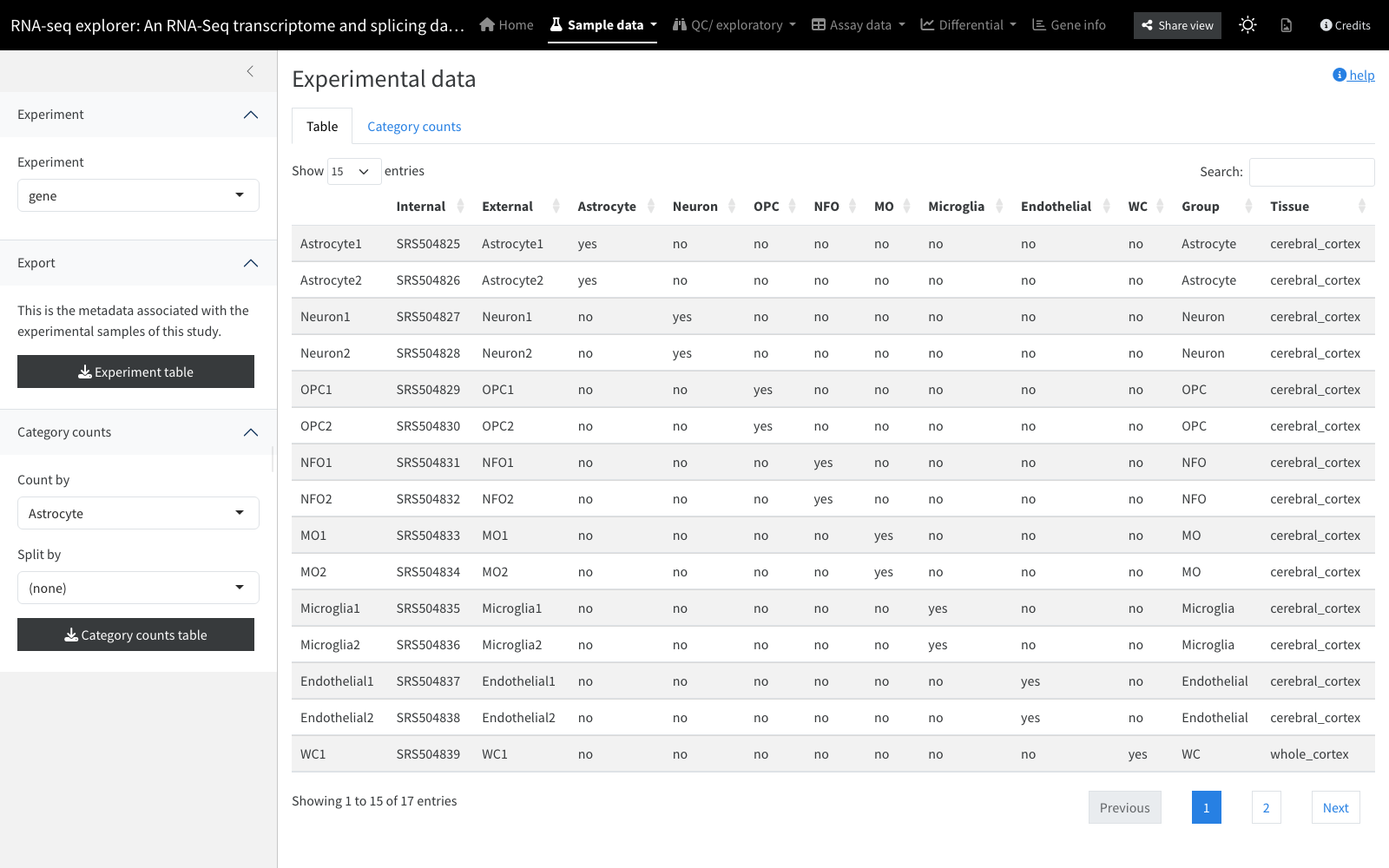1389x868 pixels.
Task: Open Differential menu
Action: [x=968, y=25]
